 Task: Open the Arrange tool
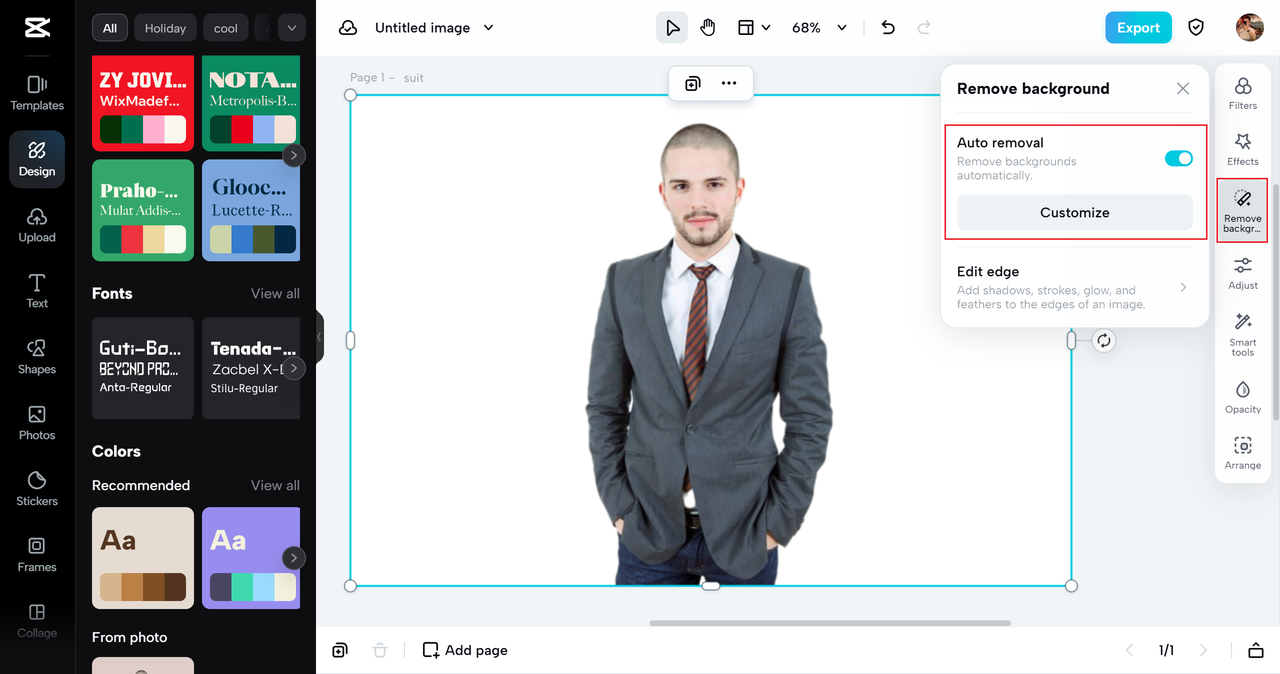point(1243,453)
